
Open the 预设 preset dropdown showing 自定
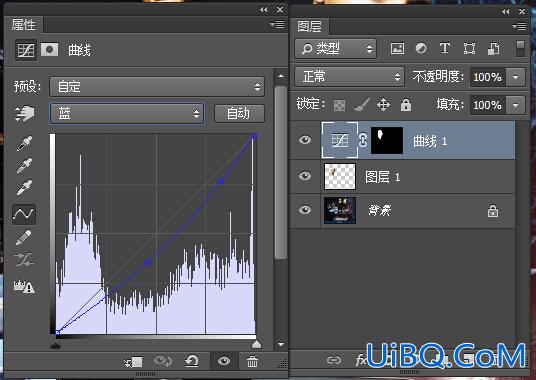[x=157, y=86]
